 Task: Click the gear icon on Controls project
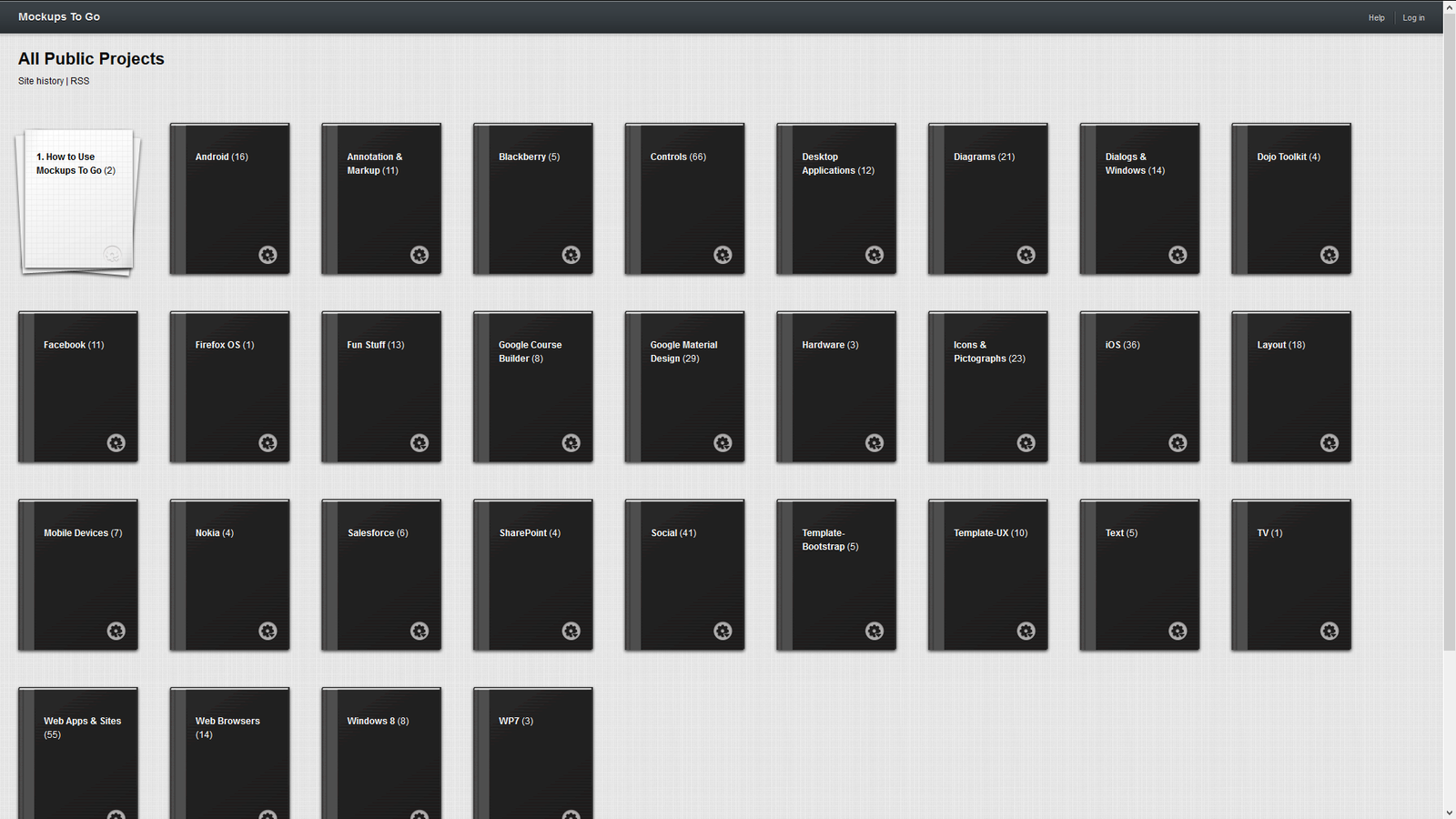[x=723, y=255]
